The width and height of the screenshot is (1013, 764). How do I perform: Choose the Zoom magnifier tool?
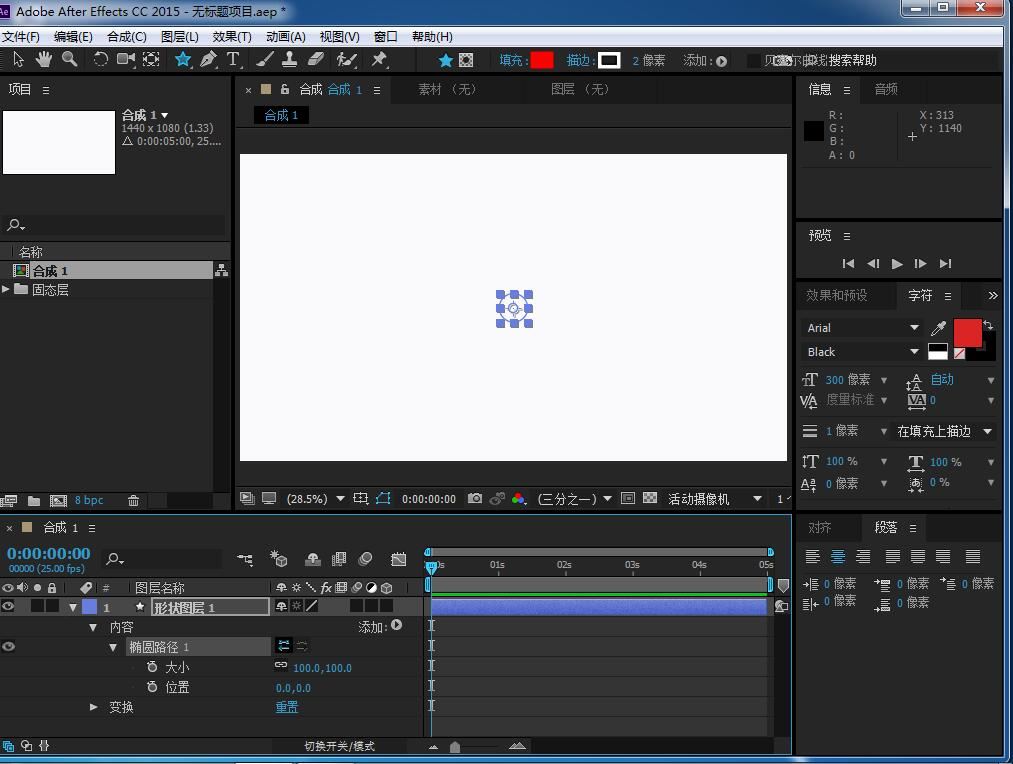tap(70, 60)
